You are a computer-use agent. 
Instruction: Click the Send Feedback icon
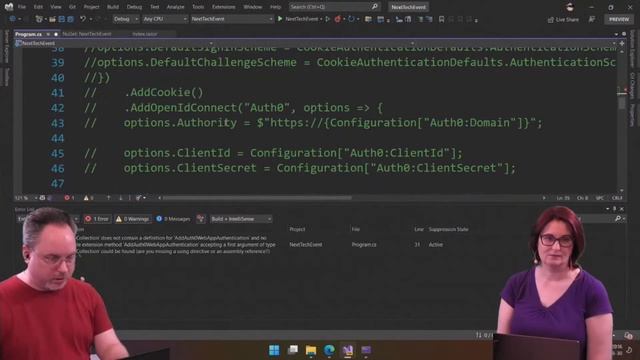point(592,19)
